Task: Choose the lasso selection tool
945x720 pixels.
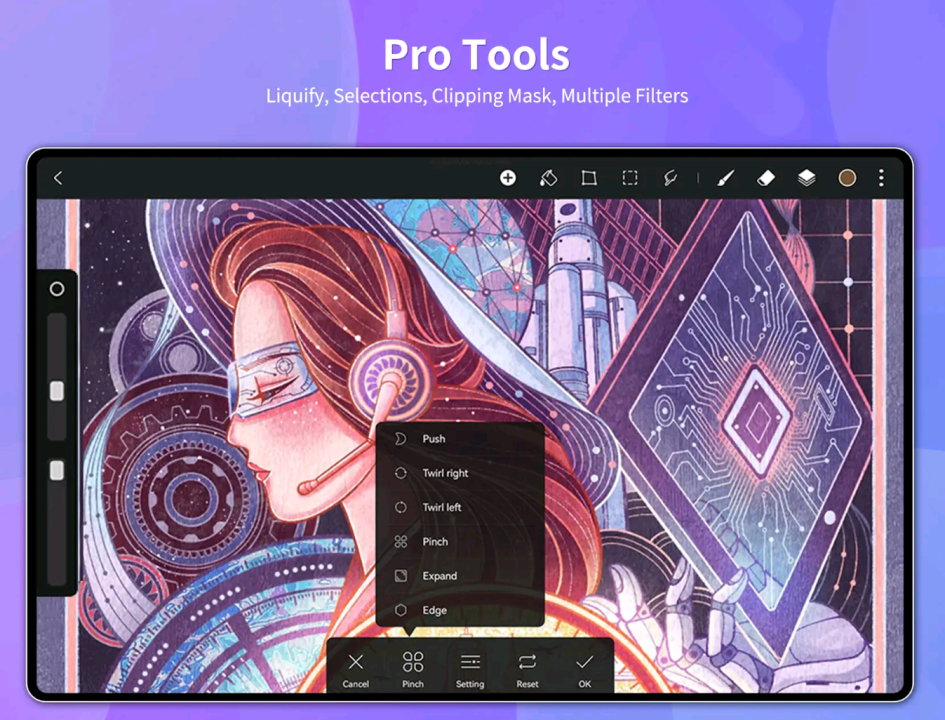Action: 670,178
